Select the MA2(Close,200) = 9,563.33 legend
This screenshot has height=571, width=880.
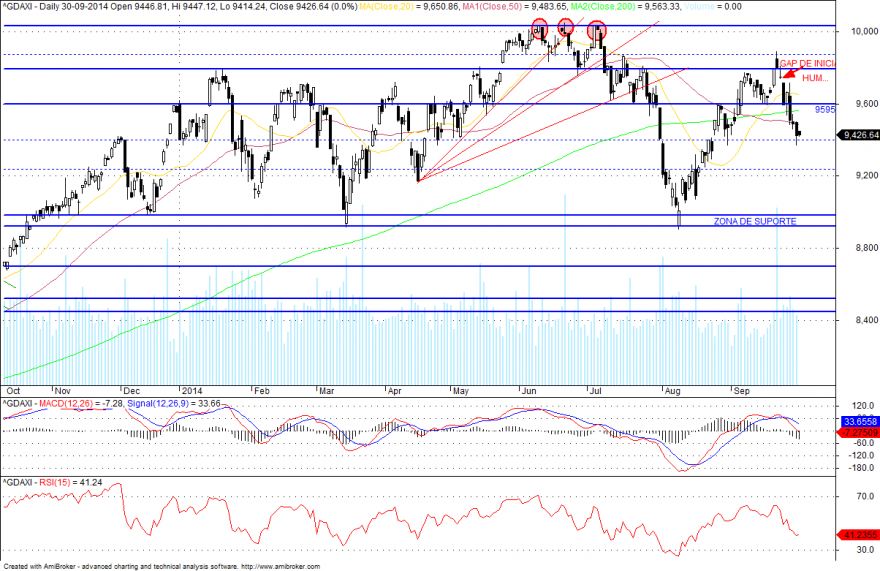[625, 7]
